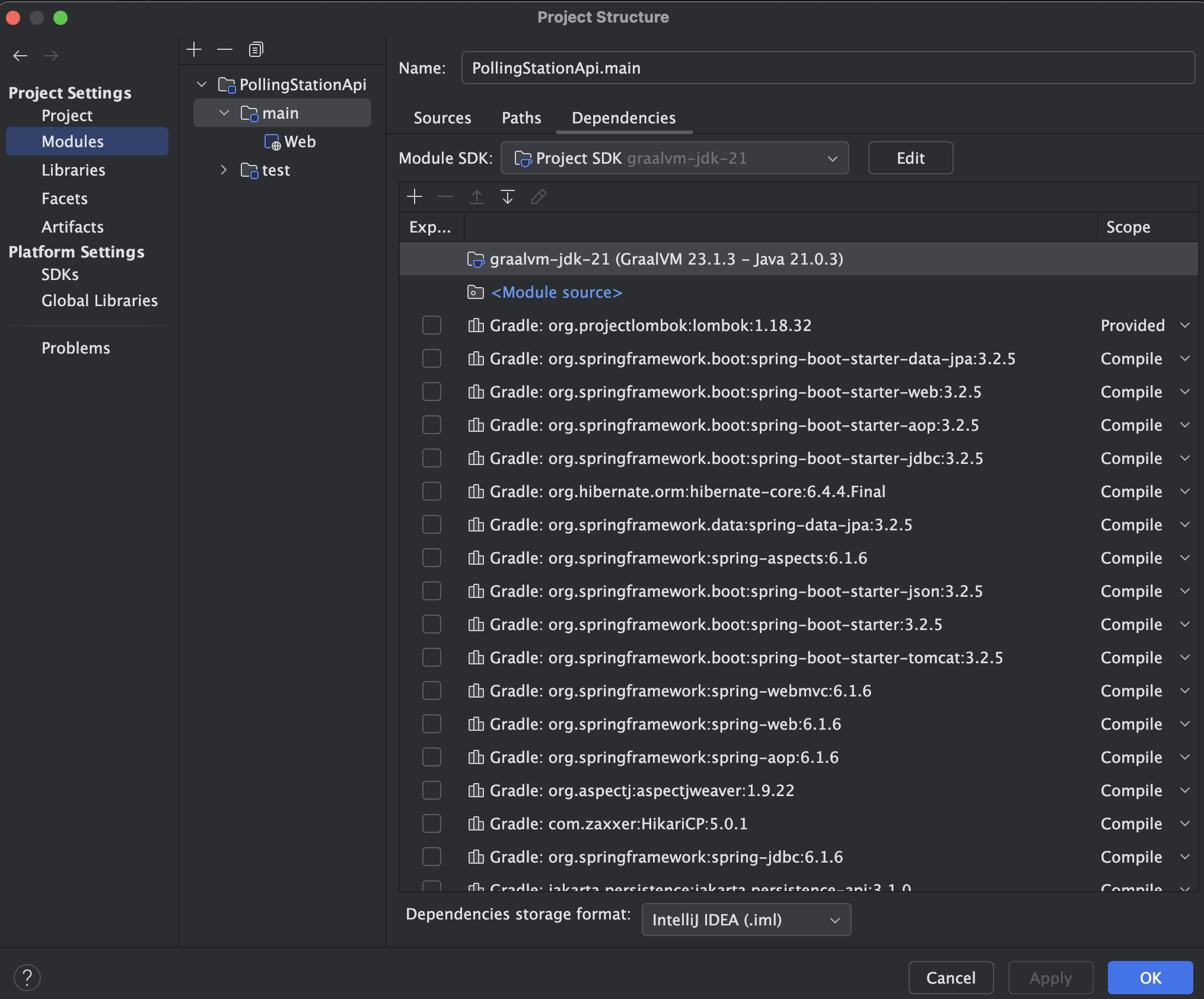Toggle export checkbox for HikariCP
The height and width of the screenshot is (999, 1204).
click(432, 823)
